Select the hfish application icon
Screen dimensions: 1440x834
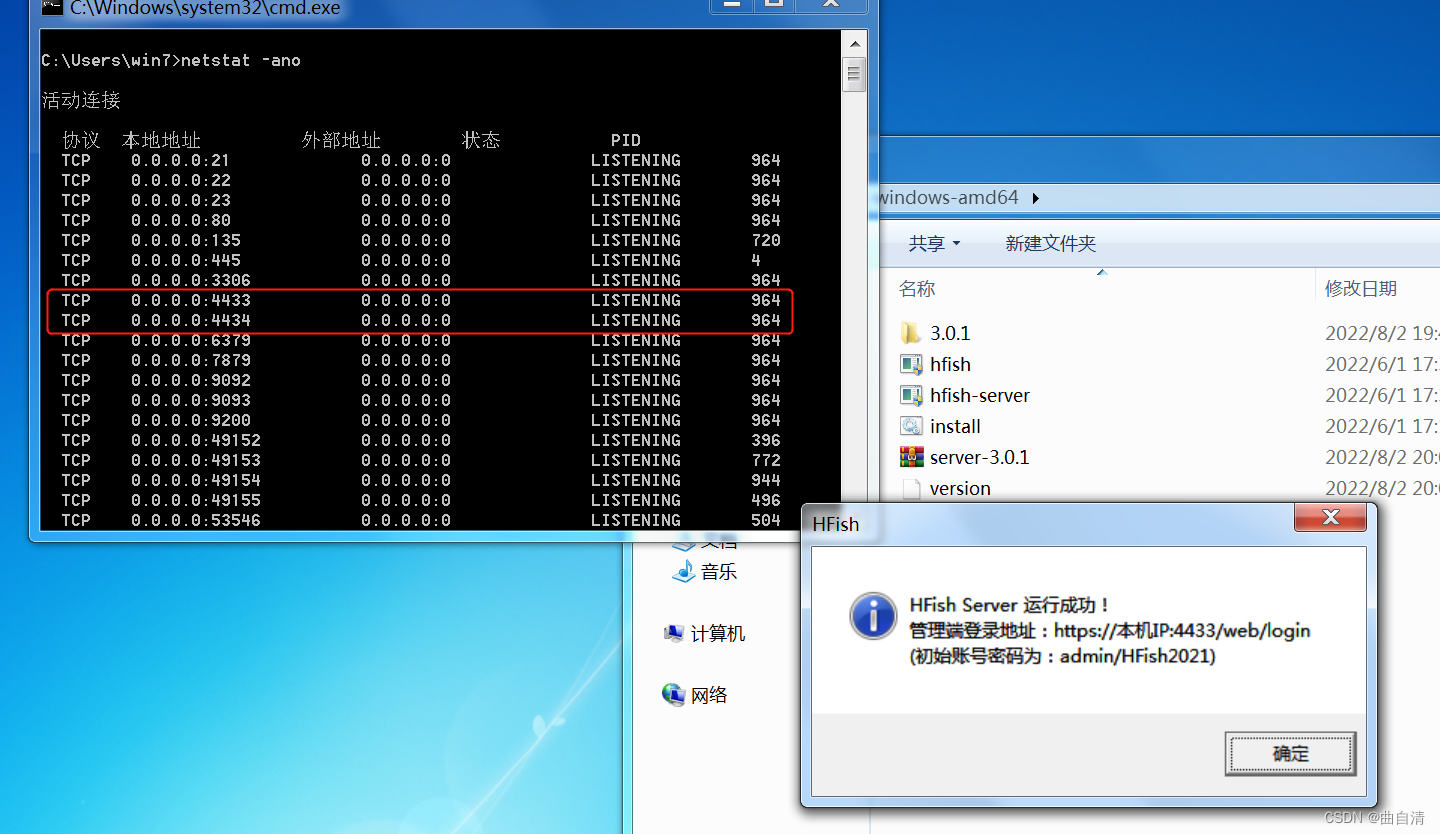910,364
